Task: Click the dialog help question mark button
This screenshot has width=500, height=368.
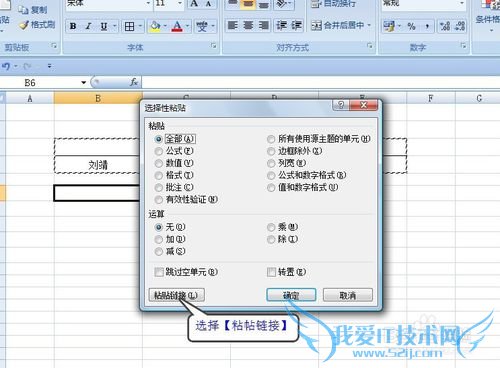Action: tap(341, 105)
